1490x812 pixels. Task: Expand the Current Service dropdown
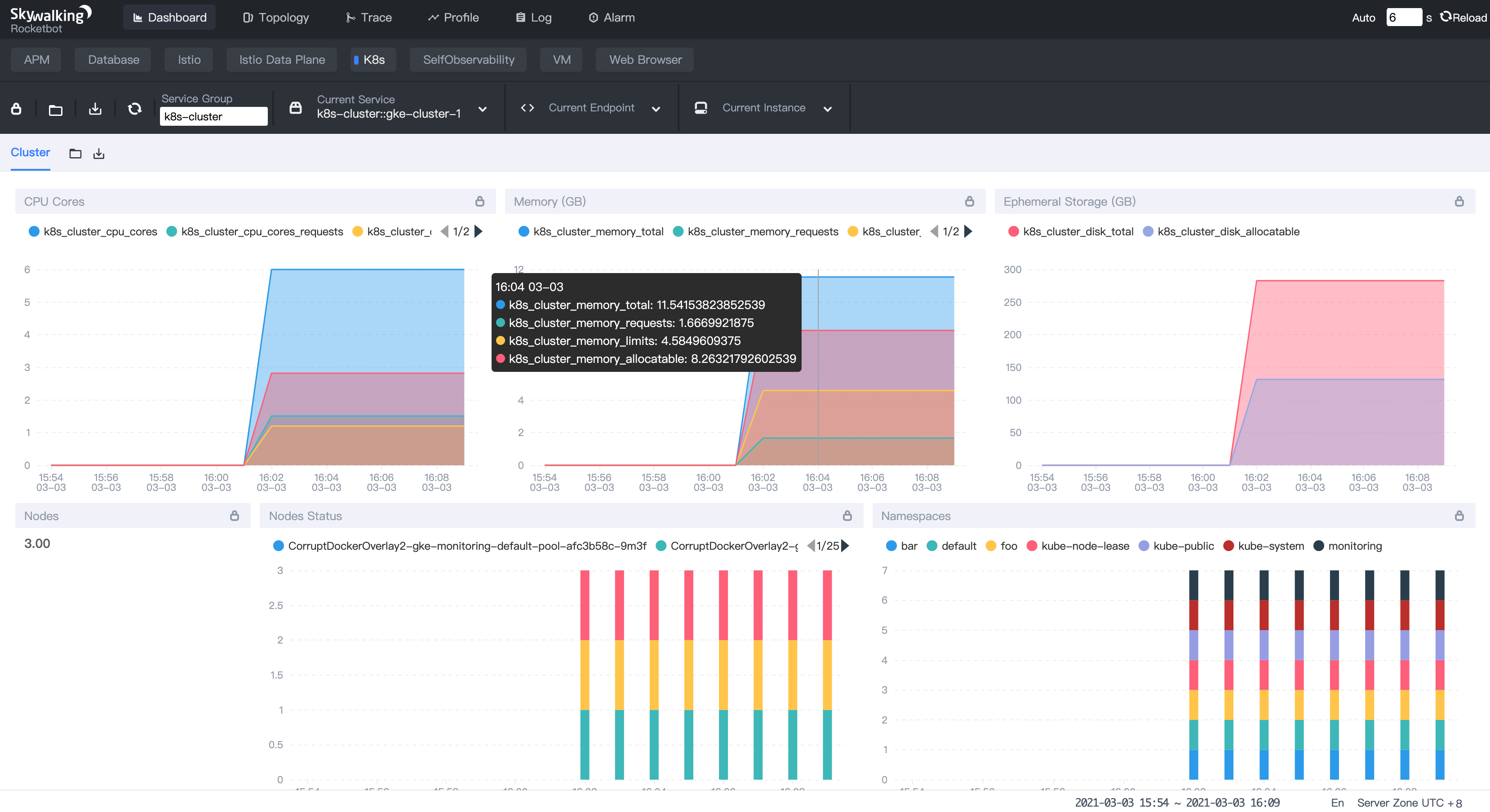(x=483, y=109)
